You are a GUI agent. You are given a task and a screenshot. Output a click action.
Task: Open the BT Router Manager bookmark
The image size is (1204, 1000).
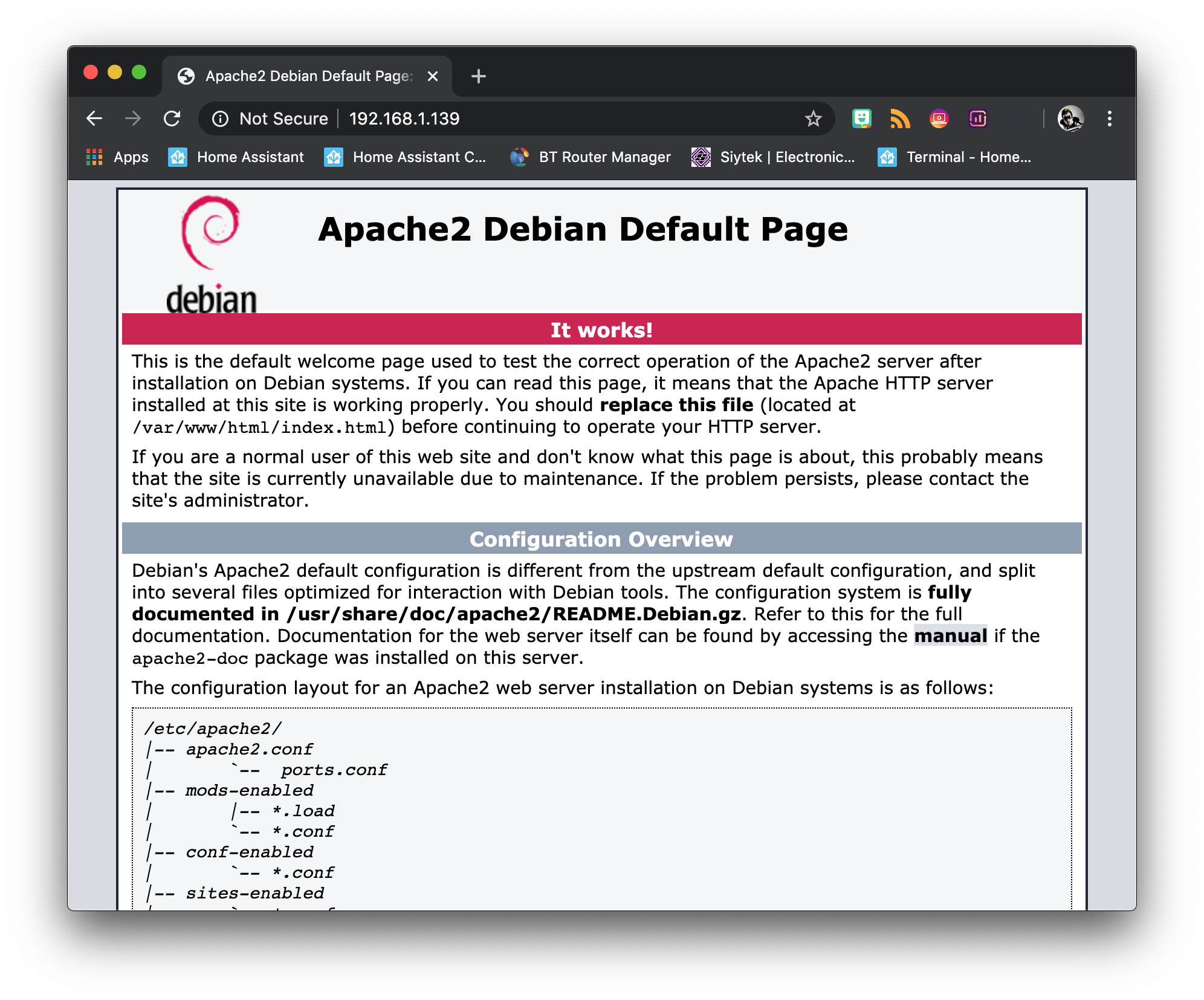point(591,157)
